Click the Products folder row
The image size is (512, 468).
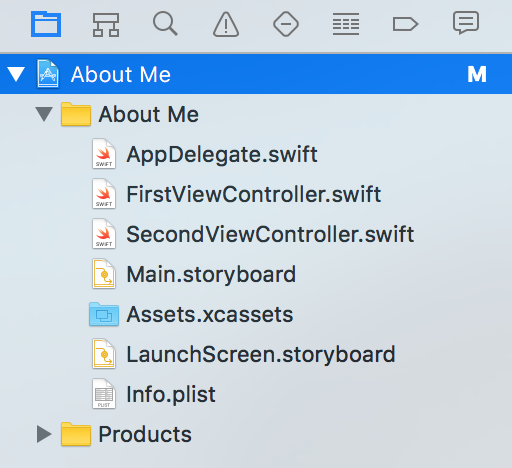coord(256,434)
